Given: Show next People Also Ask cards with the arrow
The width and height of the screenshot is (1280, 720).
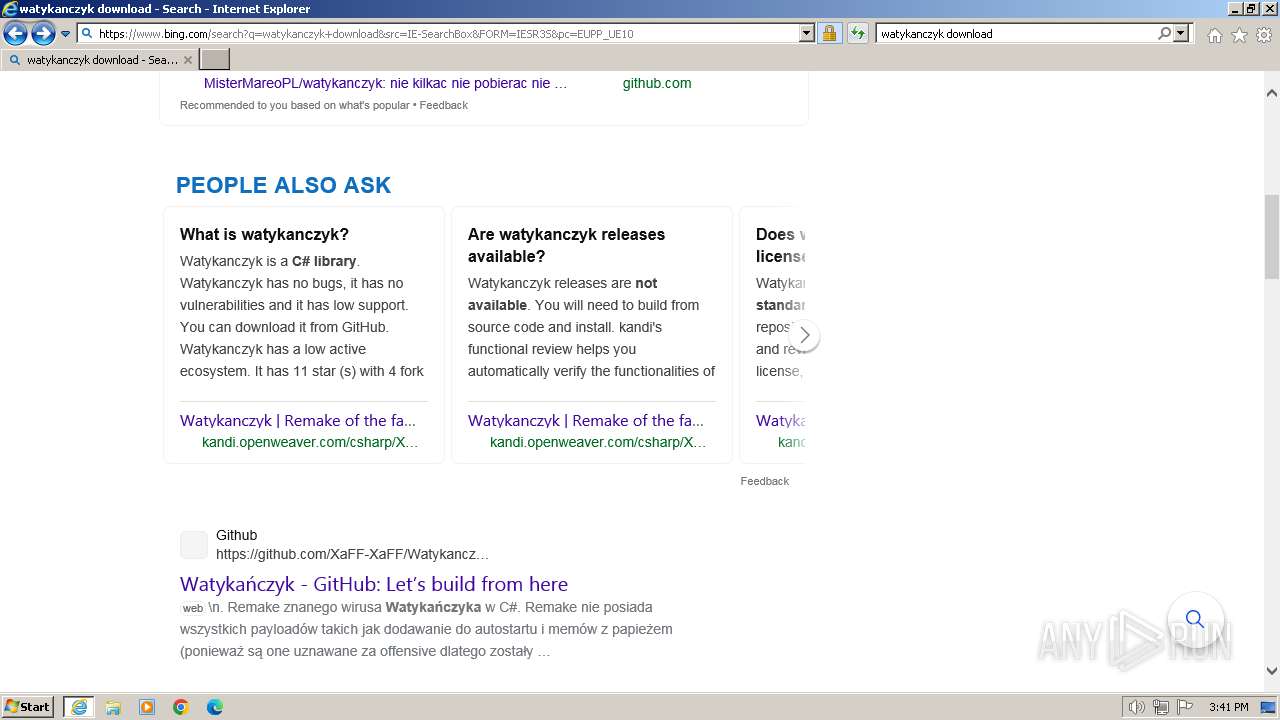Looking at the screenshot, I should coord(804,335).
